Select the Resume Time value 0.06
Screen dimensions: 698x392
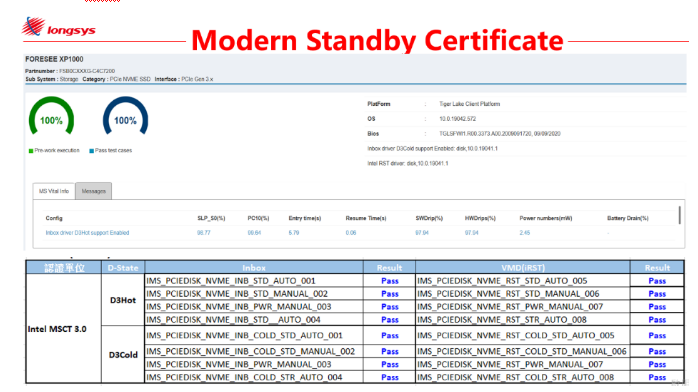coord(351,233)
